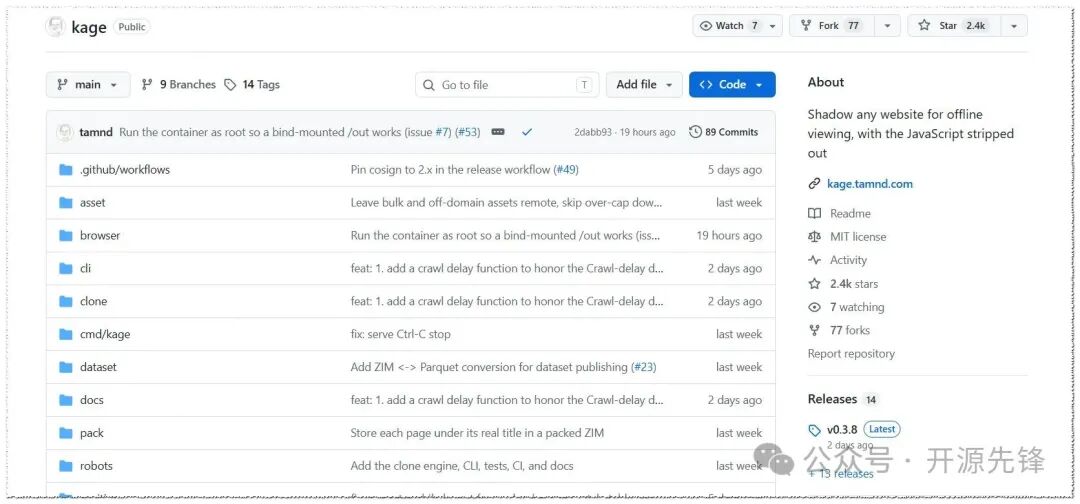Open the Watch notifications dropdown arrow

coord(772,26)
